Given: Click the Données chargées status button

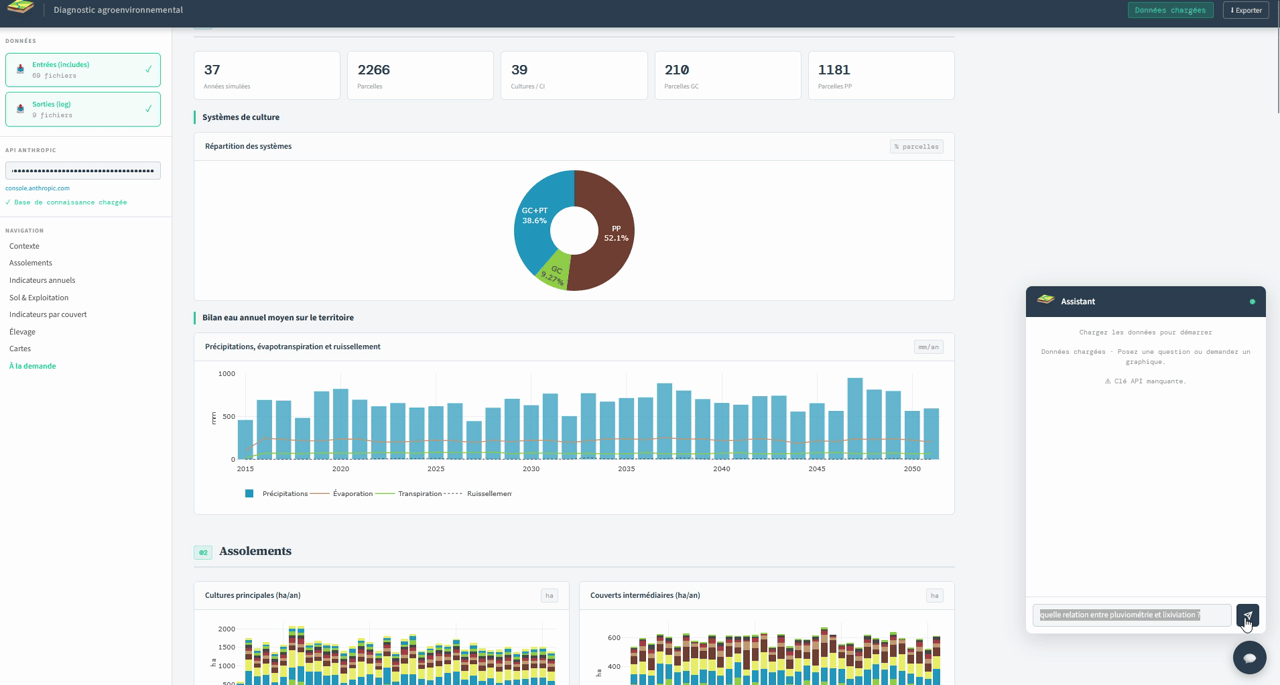Looking at the screenshot, I should pos(1170,10).
